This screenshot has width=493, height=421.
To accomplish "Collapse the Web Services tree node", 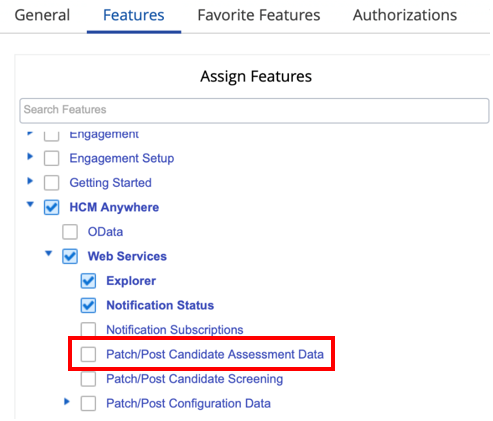I will (49, 253).
